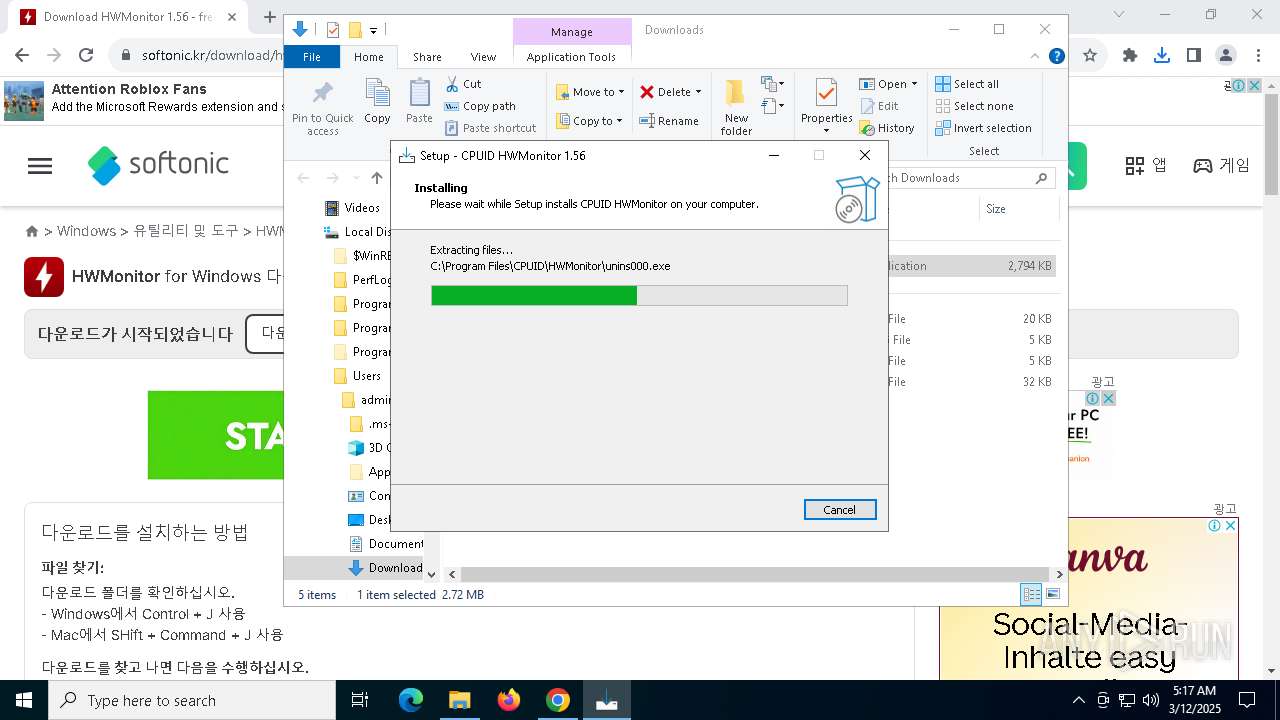1280x720 pixels.
Task: Open Task View on taskbar
Action: coord(360,700)
